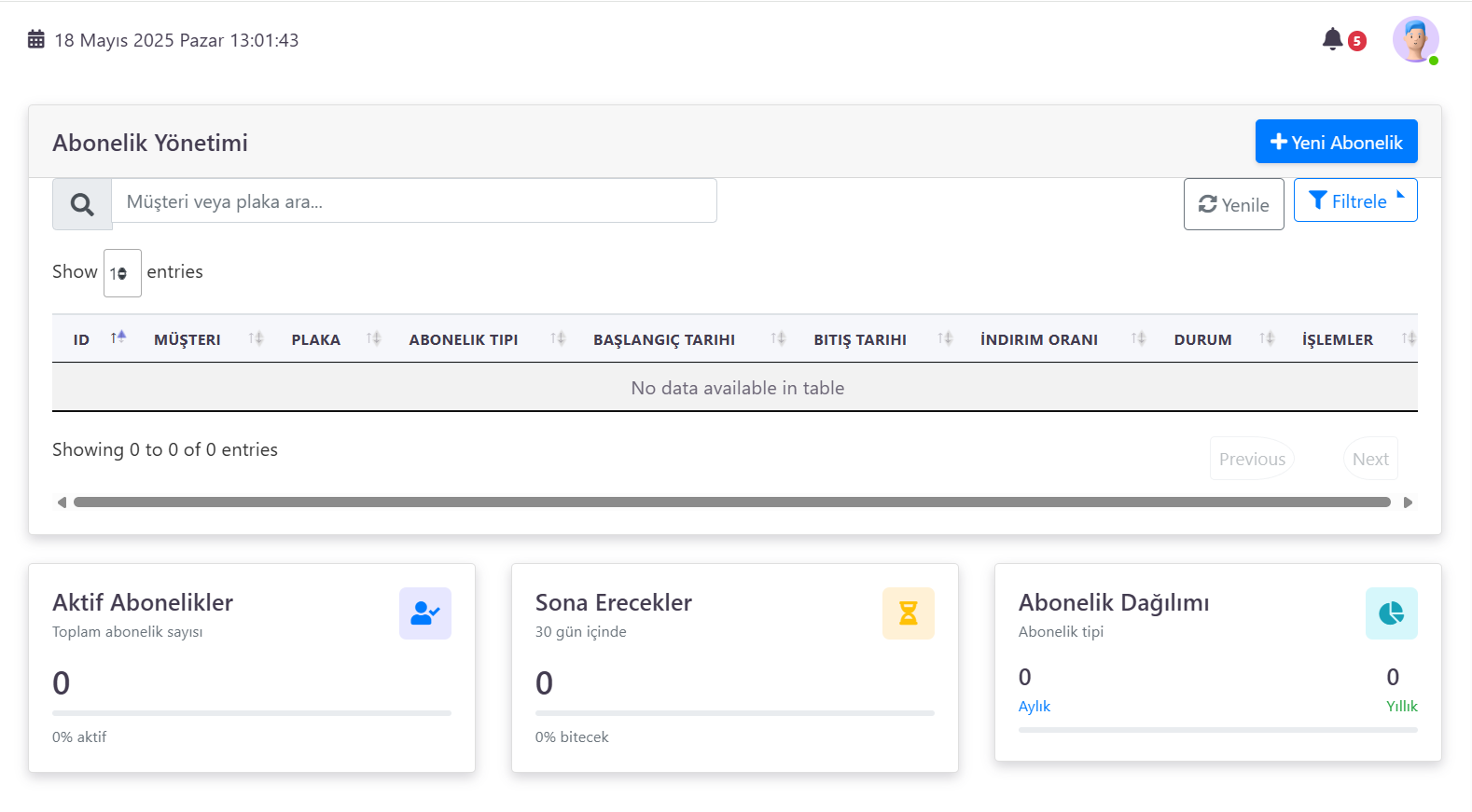Click the calendar icon beside the date
The height and width of the screenshot is (812, 1472).
point(36,39)
